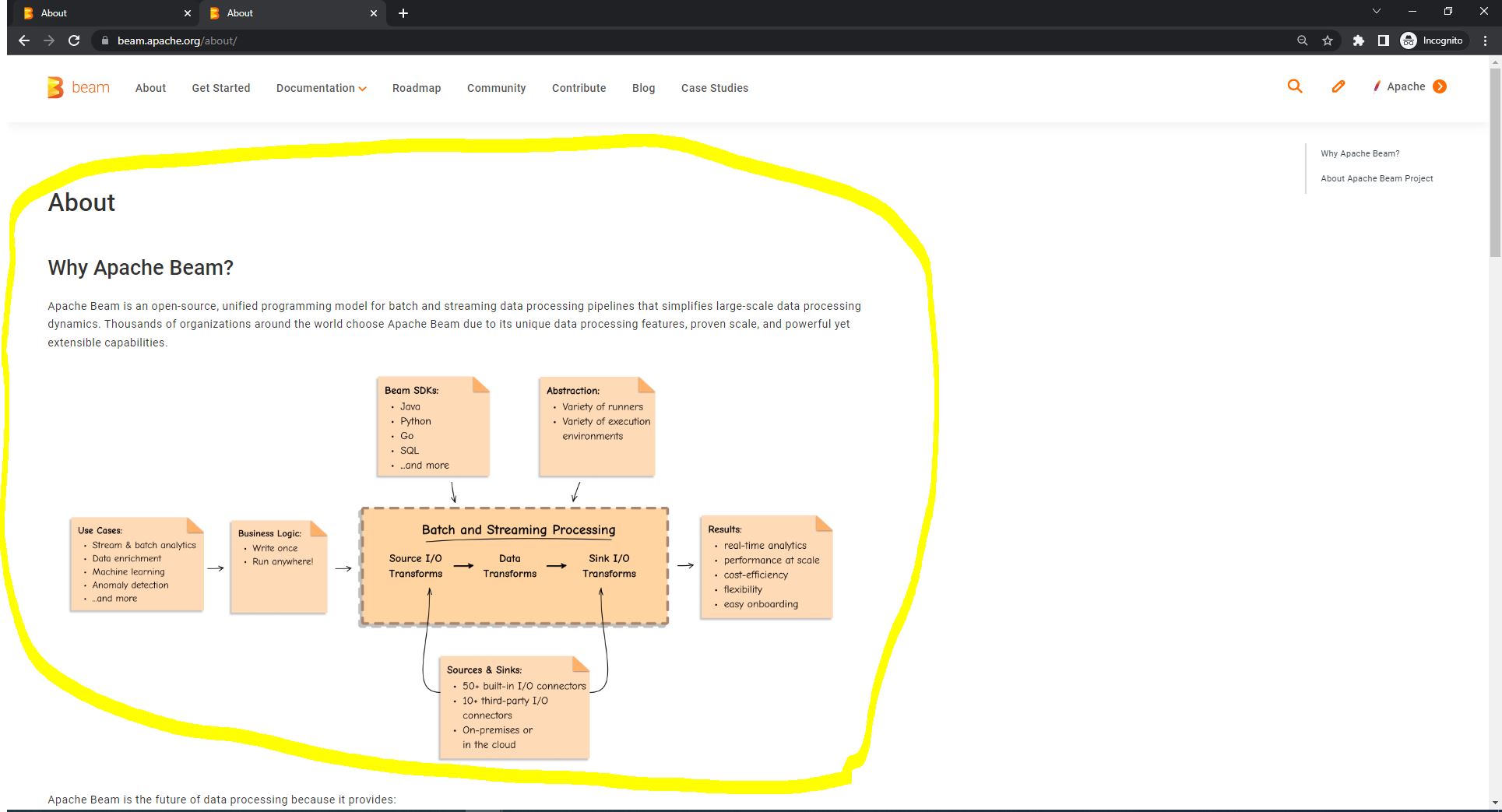Click the Why Apache Beam? heading
The image size is (1502, 812).
pyautogui.click(x=140, y=268)
